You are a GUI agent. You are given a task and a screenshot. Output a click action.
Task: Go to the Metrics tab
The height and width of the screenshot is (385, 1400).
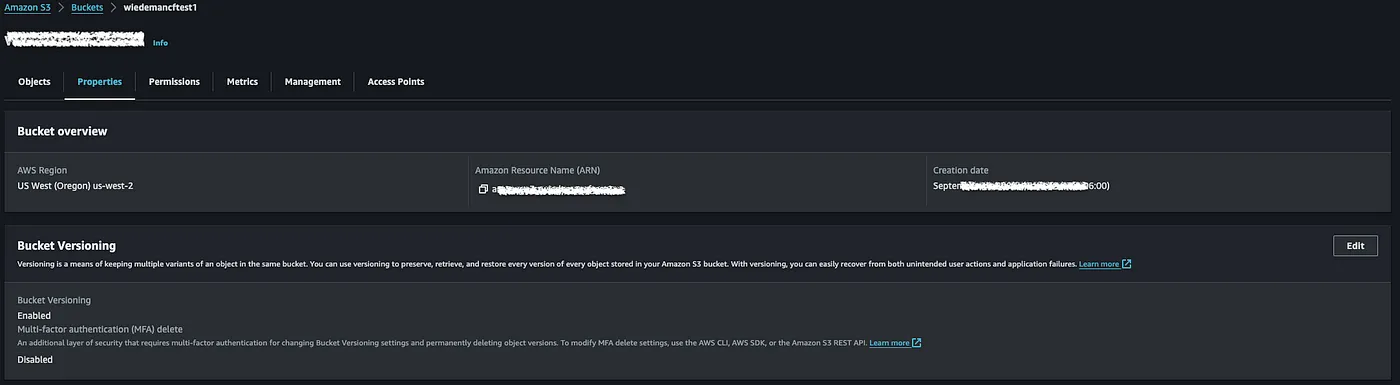242,82
